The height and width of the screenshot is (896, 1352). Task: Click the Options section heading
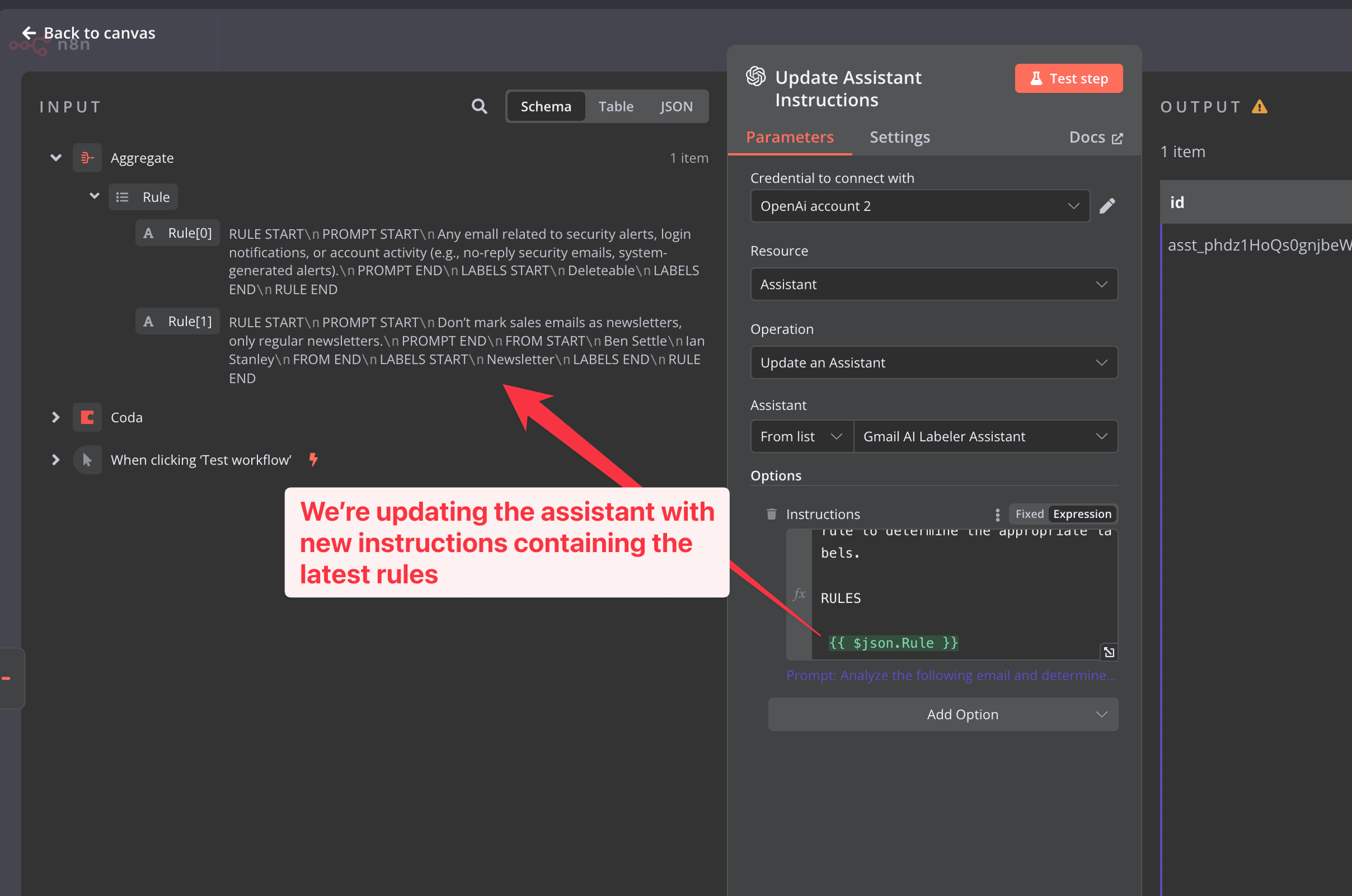click(776, 475)
